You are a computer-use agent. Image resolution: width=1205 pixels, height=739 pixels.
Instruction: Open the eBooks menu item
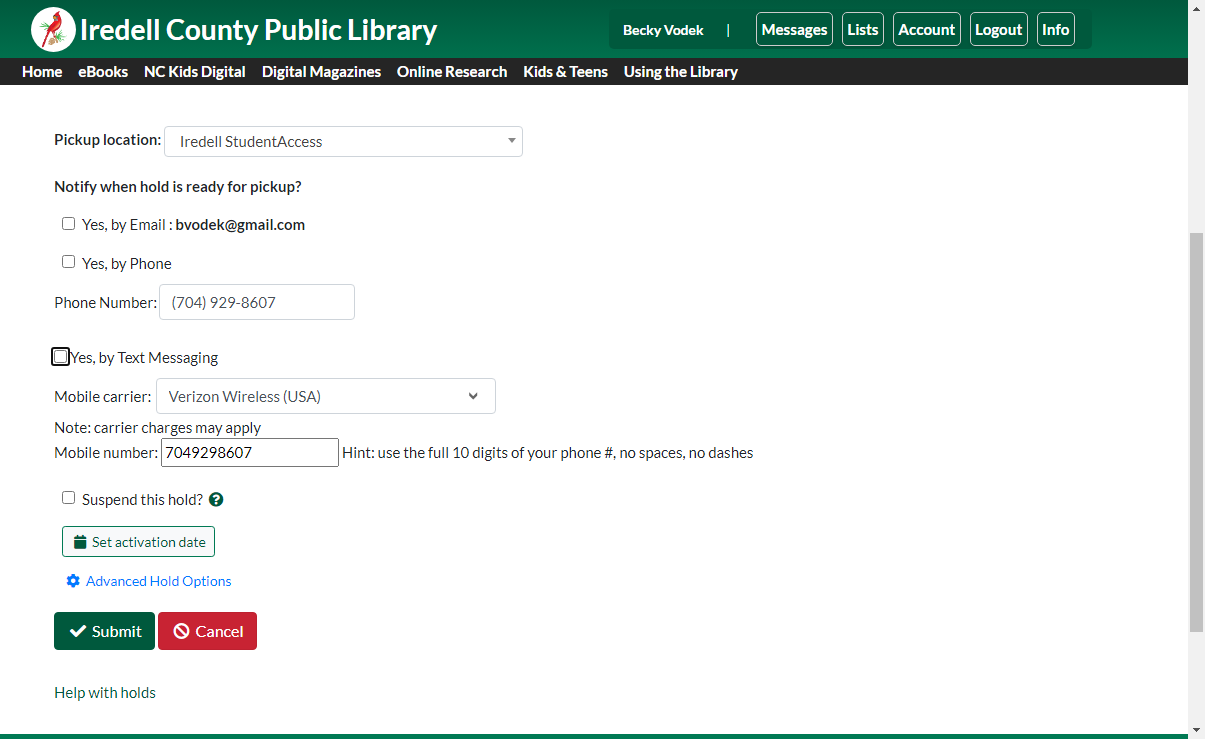(103, 72)
